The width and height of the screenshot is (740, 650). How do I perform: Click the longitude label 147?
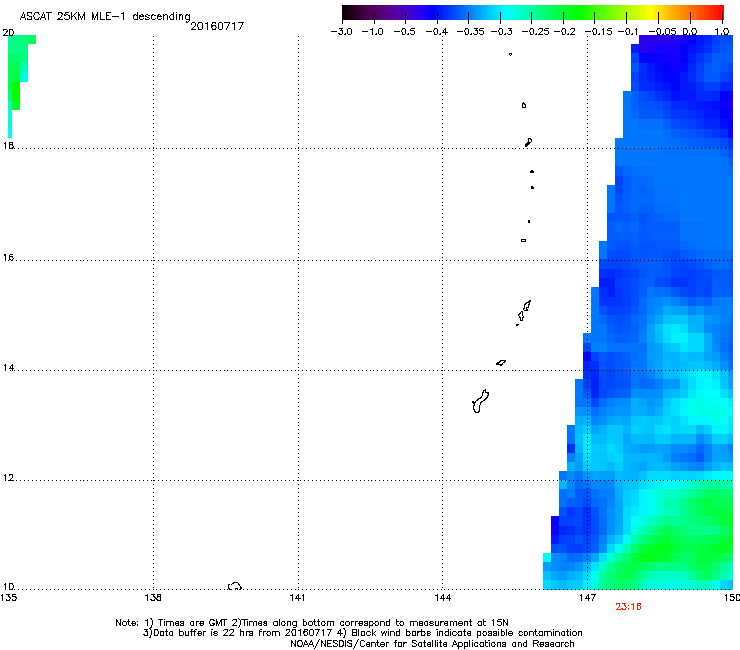coord(587,598)
